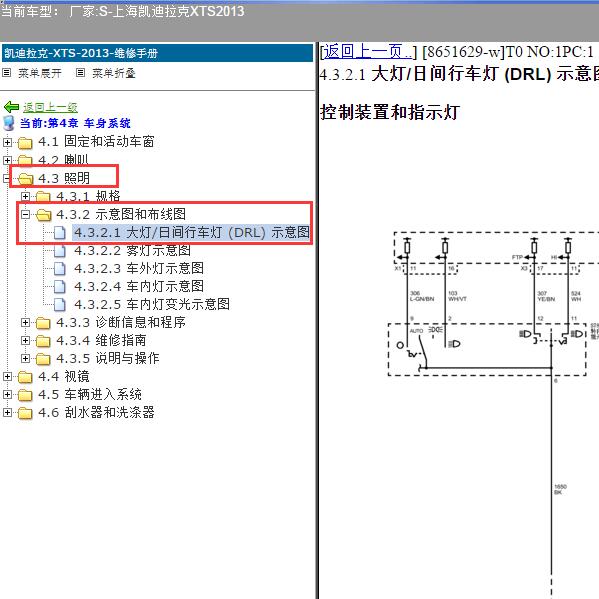Click the green back arrow icon
Screen dimensions: 599x599
pos(11,107)
